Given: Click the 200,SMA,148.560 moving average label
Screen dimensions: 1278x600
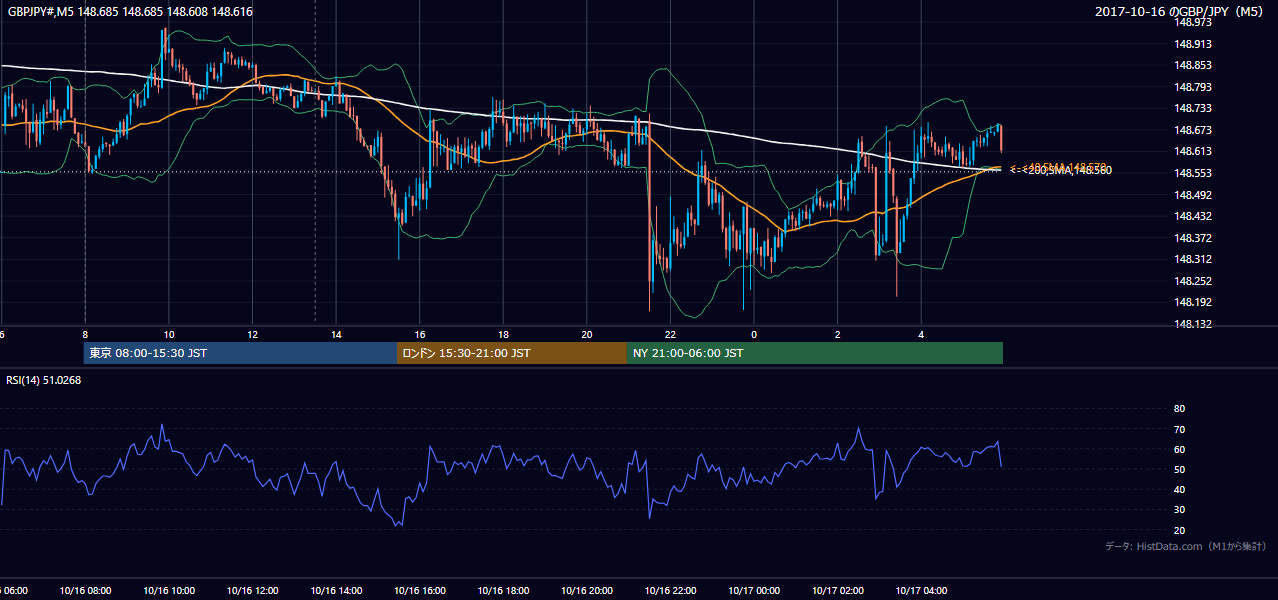Looking at the screenshot, I should tap(1061, 171).
